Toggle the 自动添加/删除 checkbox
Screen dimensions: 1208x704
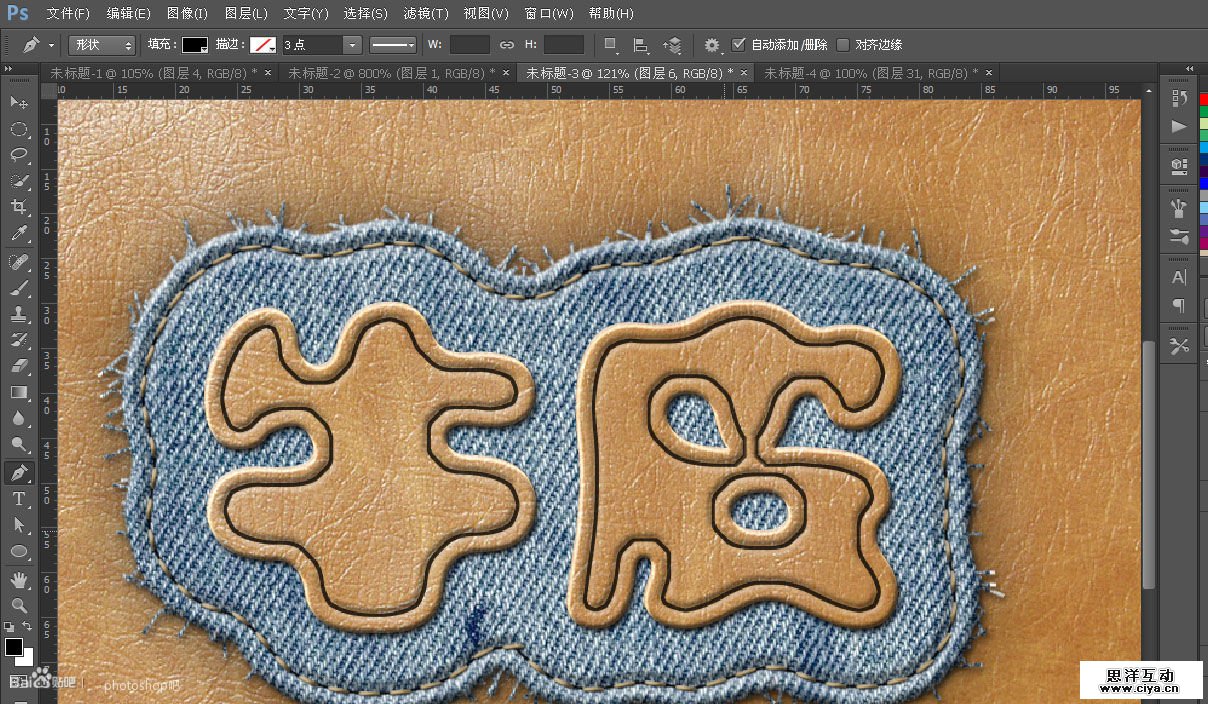pyautogui.click(x=739, y=45)
